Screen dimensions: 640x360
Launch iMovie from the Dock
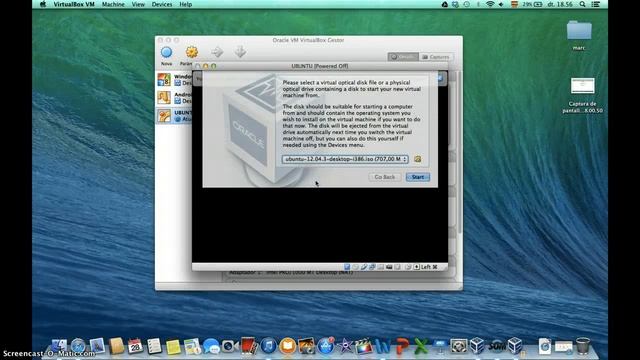(346, 346)
